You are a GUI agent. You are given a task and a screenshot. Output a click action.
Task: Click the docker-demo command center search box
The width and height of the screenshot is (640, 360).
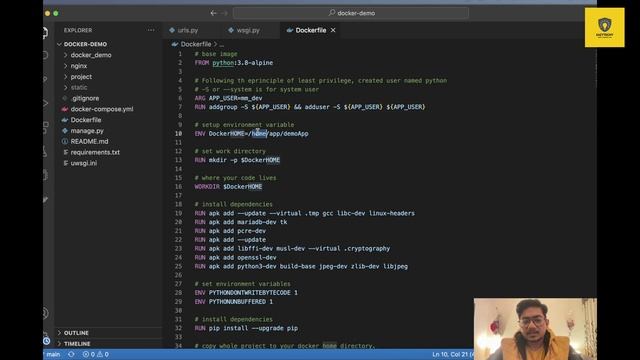coord(351,13)
